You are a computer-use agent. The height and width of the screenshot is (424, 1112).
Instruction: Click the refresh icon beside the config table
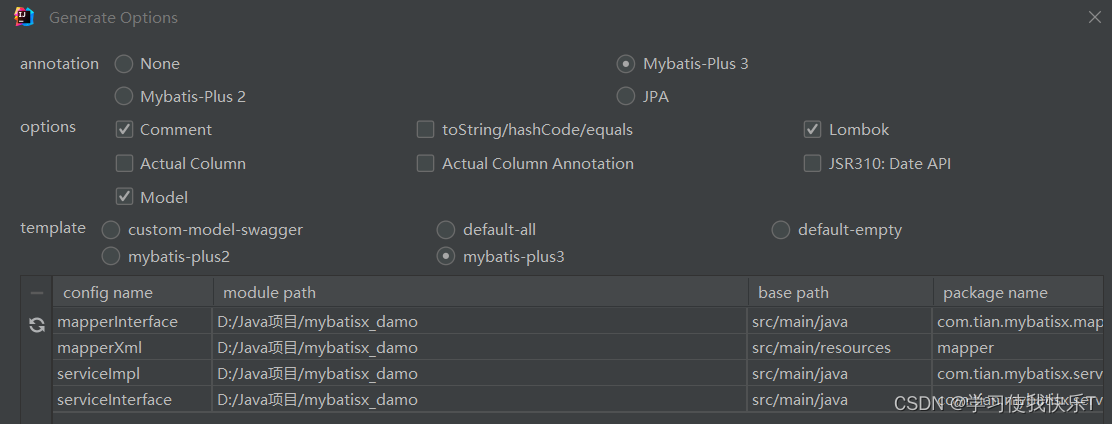click(37, 325)
